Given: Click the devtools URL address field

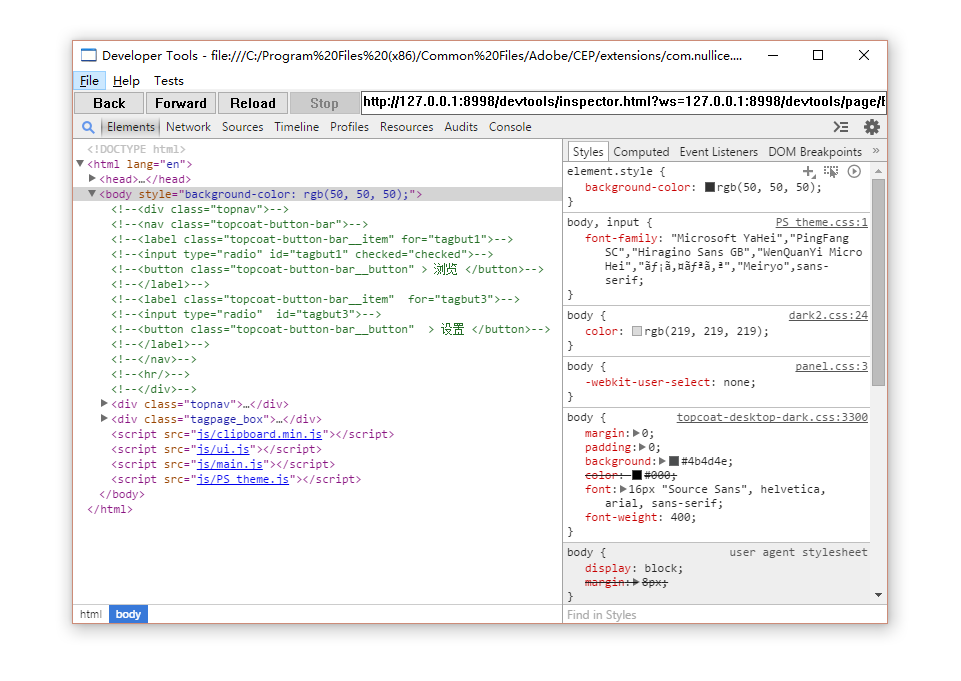Looking at the screenshot, I should 623,102.
